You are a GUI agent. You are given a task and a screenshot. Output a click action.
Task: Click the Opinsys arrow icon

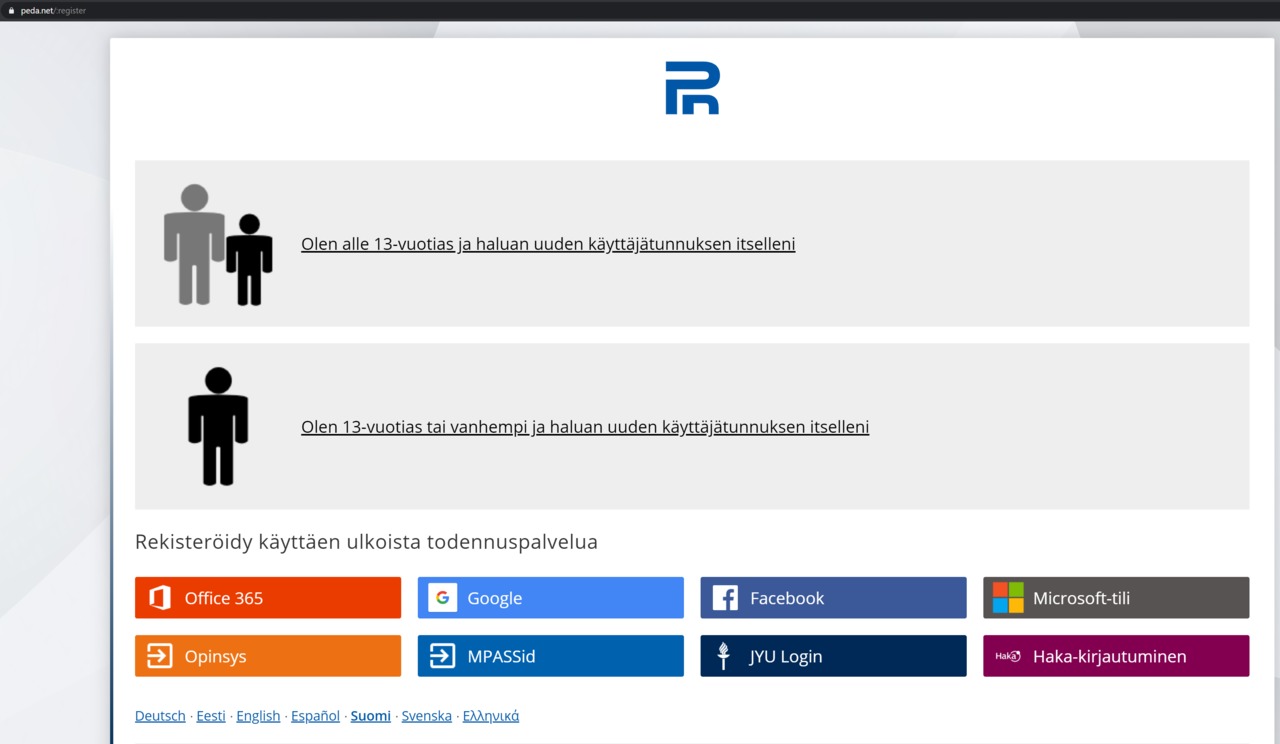click(x=160, y=656)
